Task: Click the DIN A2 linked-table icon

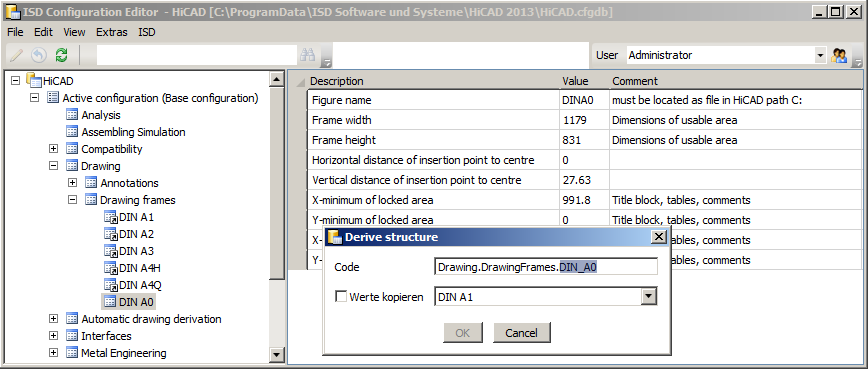Action: click(111, 234)
